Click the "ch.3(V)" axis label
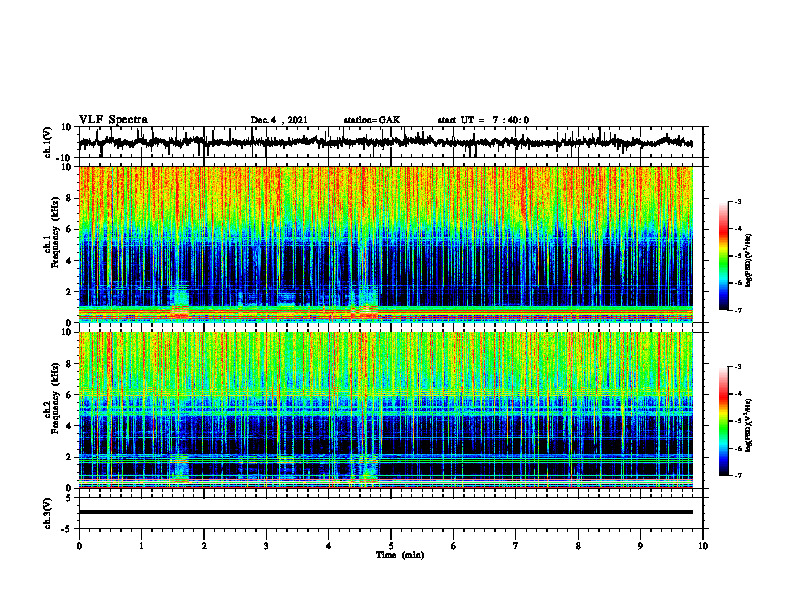Viewport: 792px width, 612px height. point(48,513)
